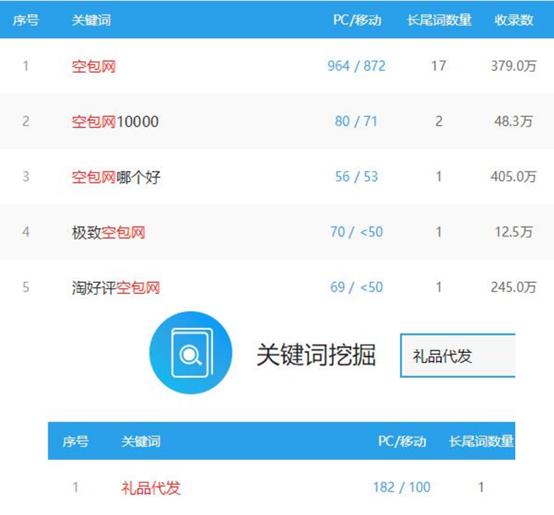
Task: Select long-tail count in 礼品代发 row
Action: click(481, 487)
